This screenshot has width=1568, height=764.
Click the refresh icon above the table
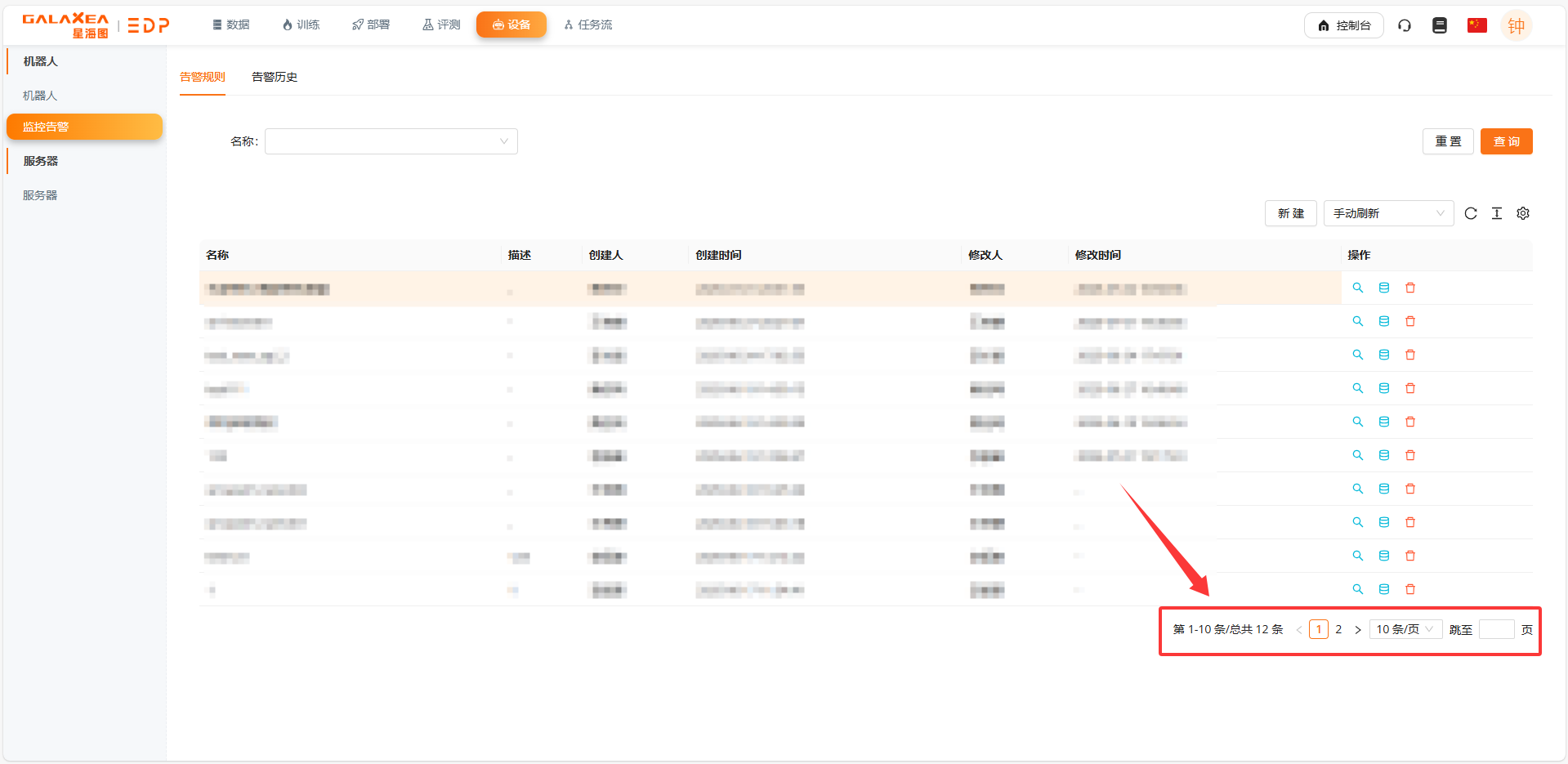1470,213
